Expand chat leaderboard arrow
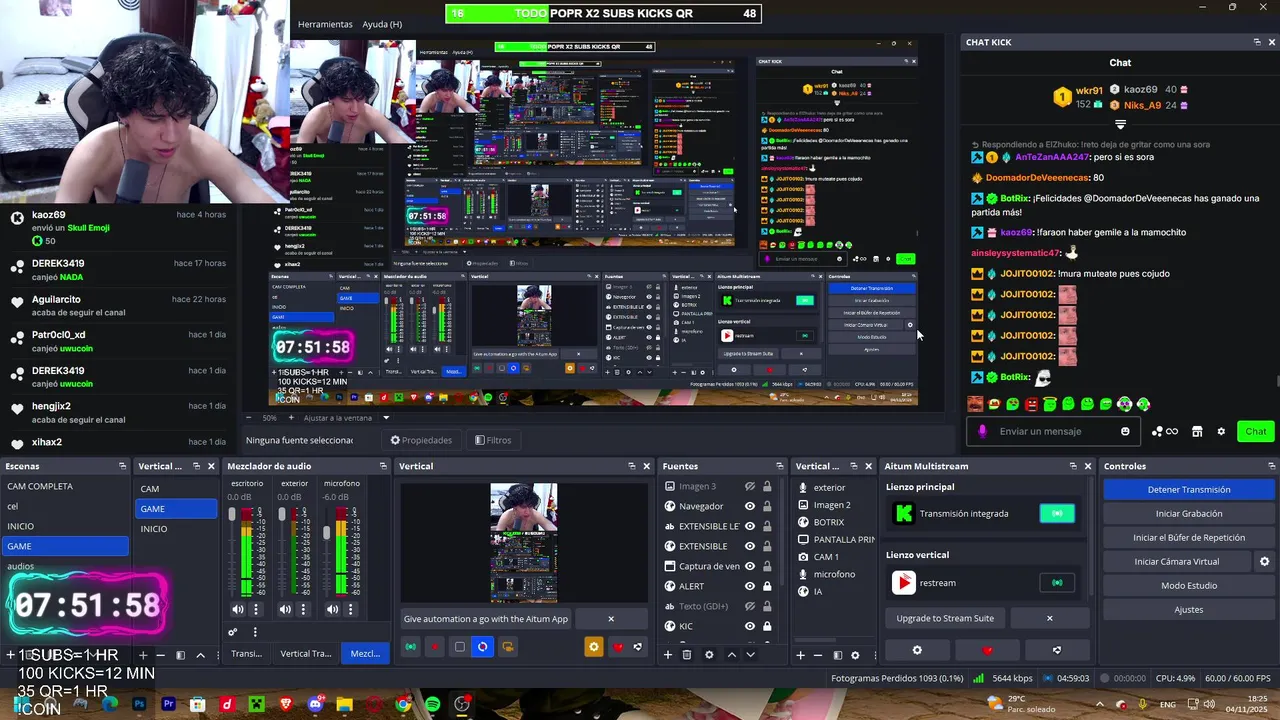Image resolution: width=1280 pixels, height=720 pixels. click(1120, 125)
